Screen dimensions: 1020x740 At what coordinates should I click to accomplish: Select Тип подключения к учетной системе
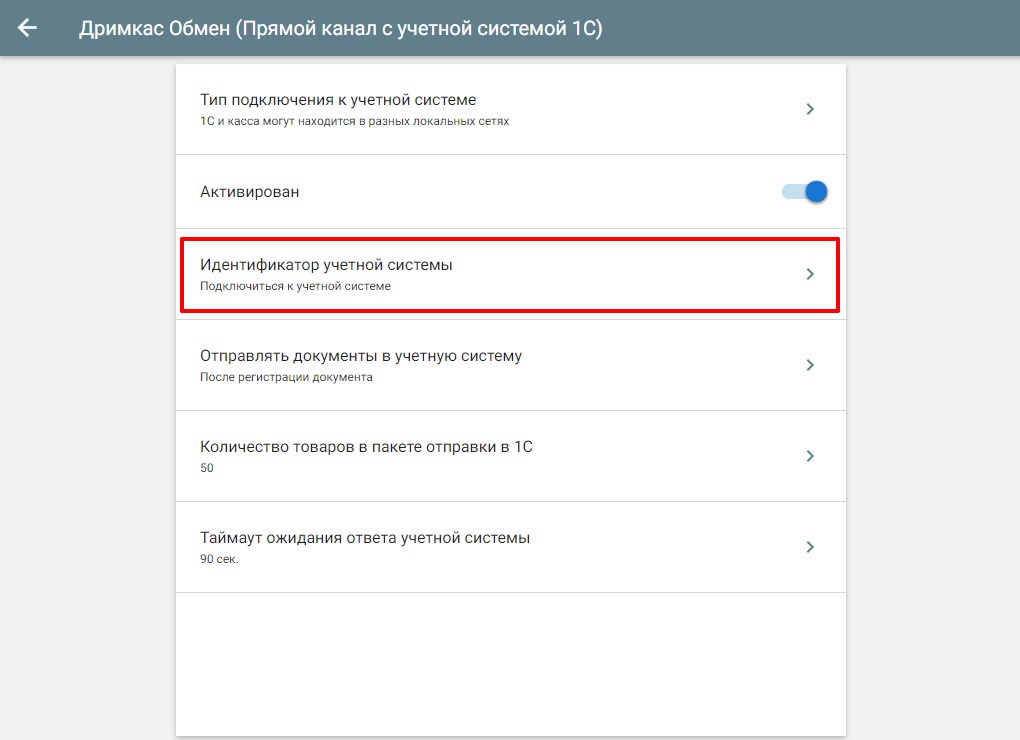(338, 100)
